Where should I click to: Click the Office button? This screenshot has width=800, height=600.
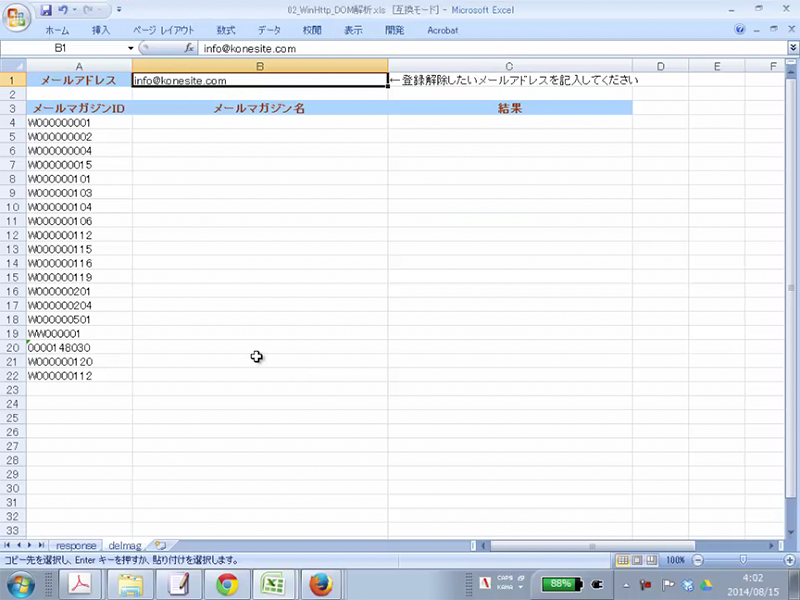click(x=19, y=17)
